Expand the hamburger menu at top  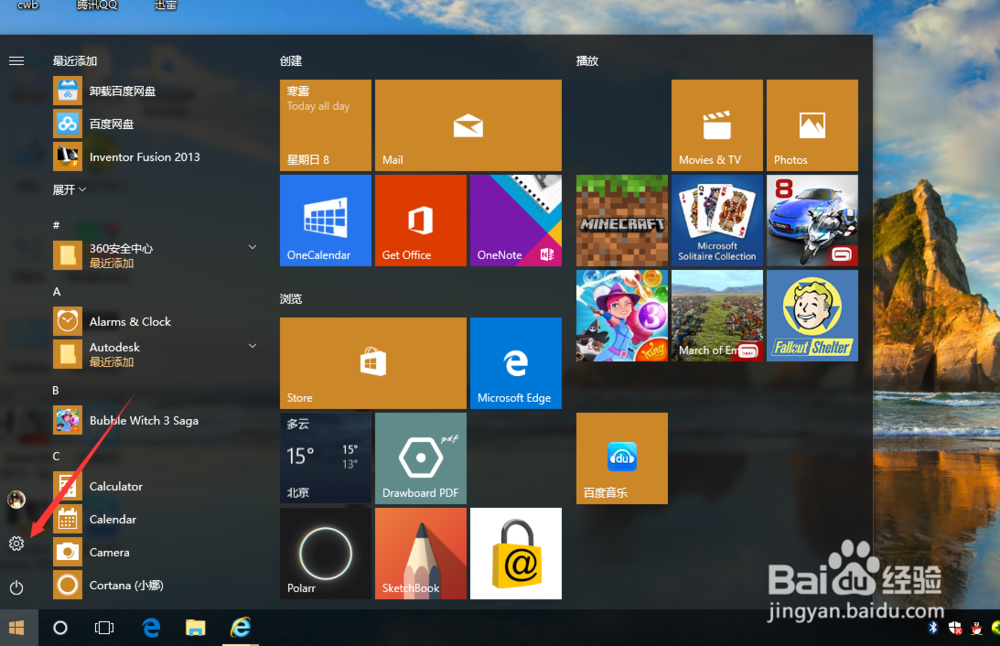(16, 61)
